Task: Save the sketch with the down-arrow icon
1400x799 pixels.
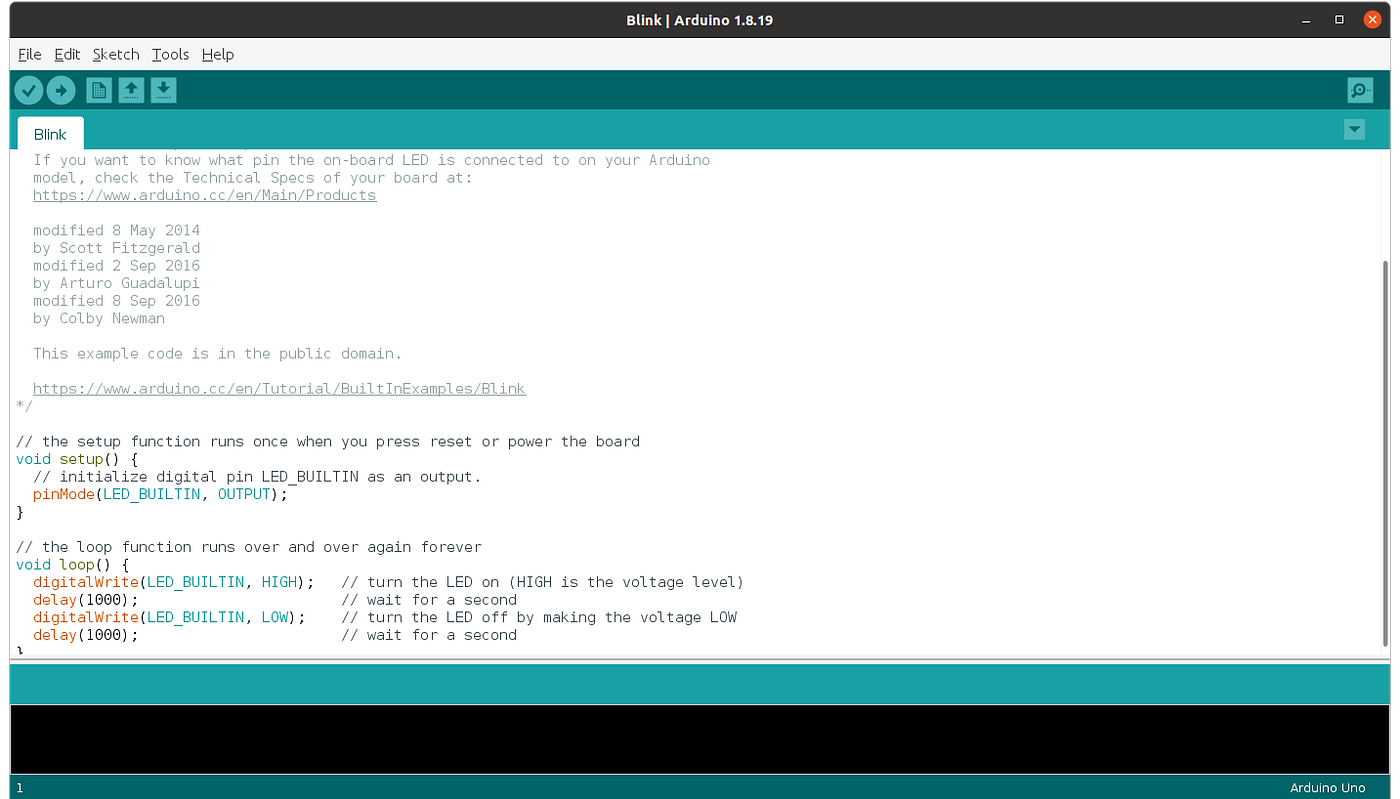Action: 164,91
